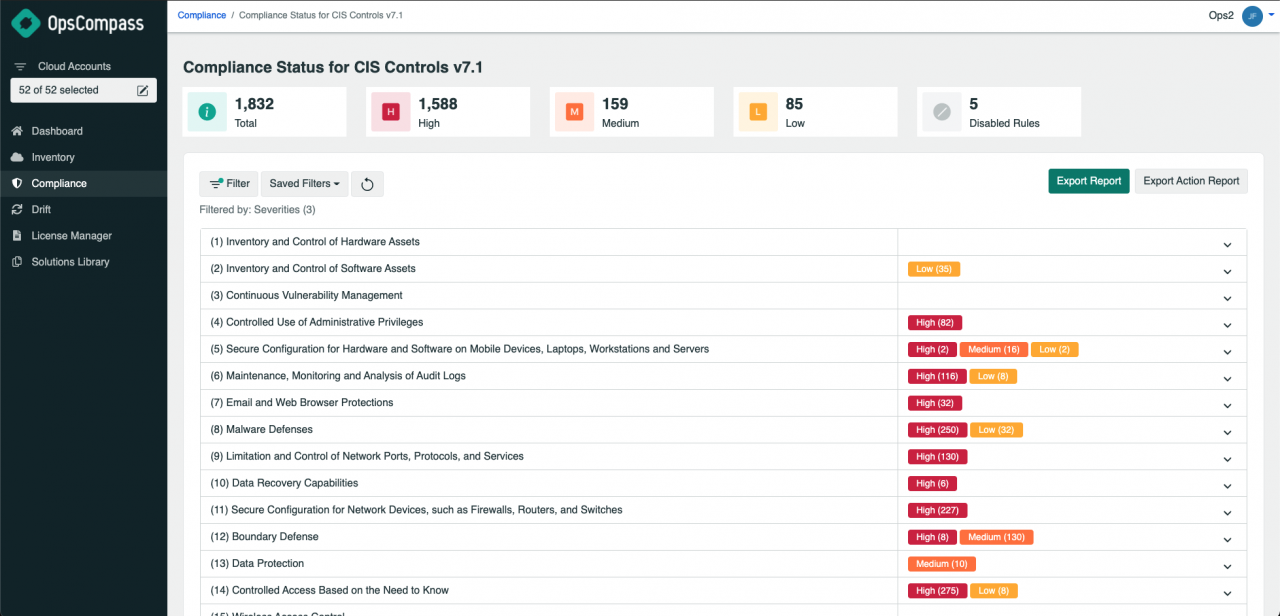Image resolution: width=1280 pixels, height=616 pixels.
Task: Click the Compliance breadcrumb link
Action: [x=200, y=15]
